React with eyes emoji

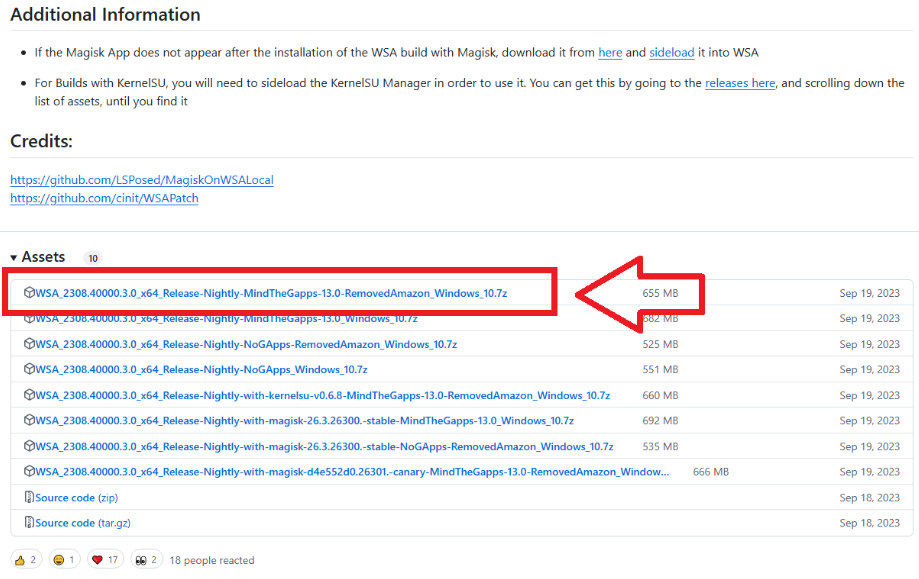click(x=147, y=560)
